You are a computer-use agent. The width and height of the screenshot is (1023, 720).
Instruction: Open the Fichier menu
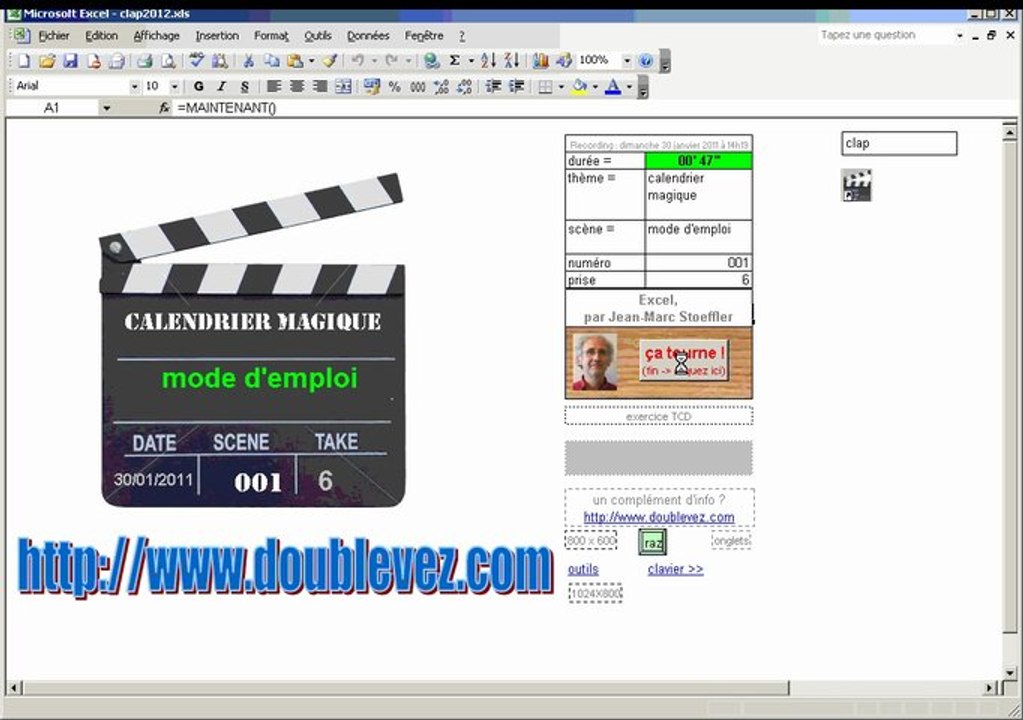coord(53,36)
